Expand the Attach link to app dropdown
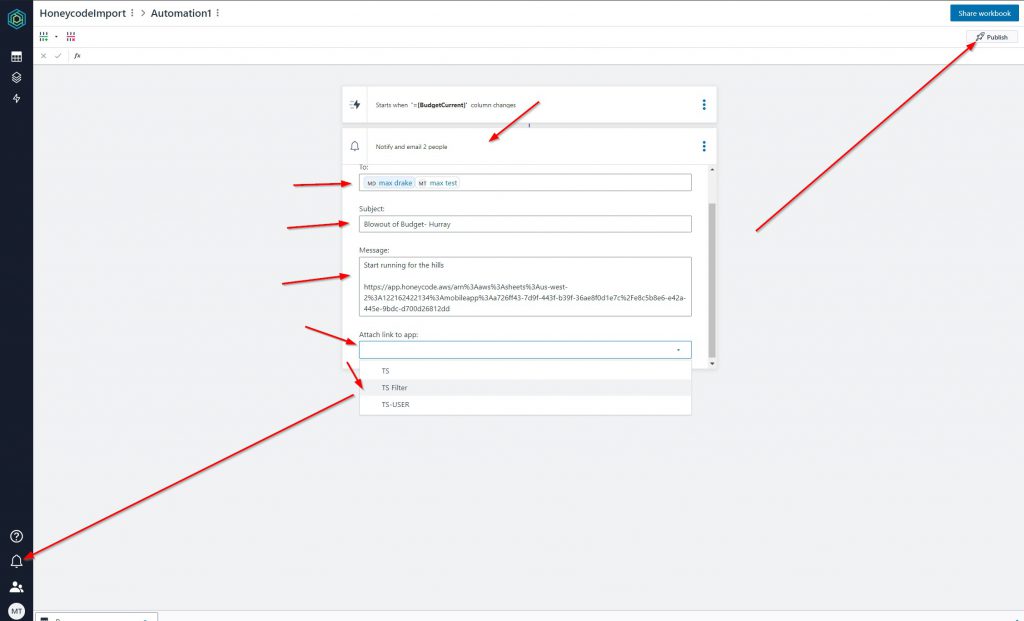Screen dimensions: 1024x621 [525, 350]
